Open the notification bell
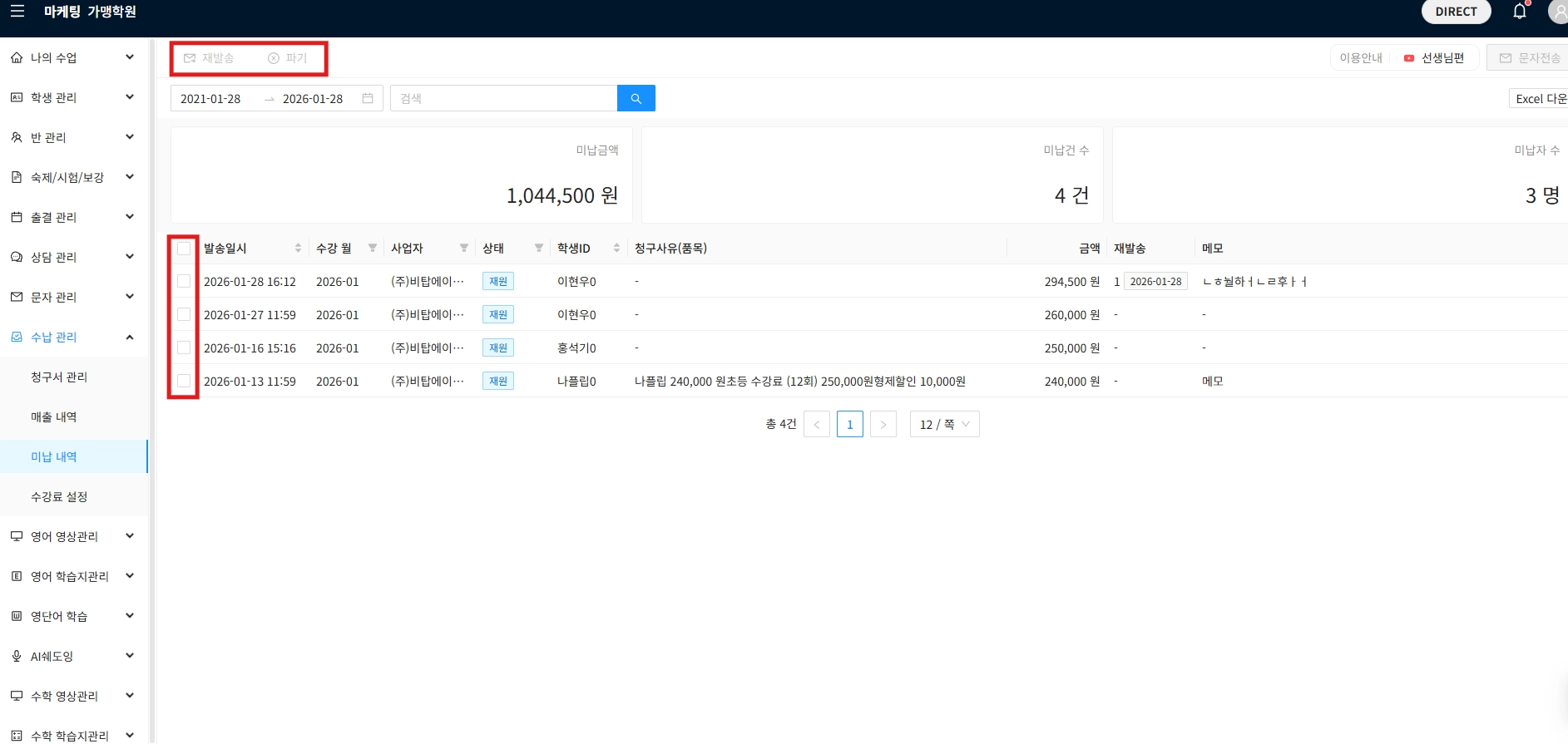 (x=1520, y=12)
